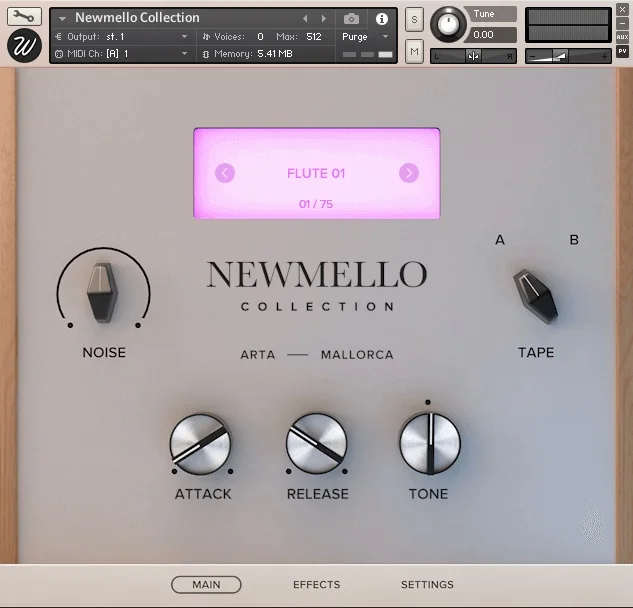Switch to the SETTINGS tab
The height and width of the screenshot is (608, 633).
(x=428, y=585)
